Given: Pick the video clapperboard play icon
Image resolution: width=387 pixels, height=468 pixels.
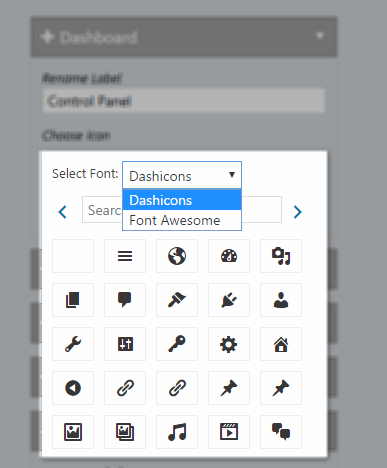Looking at the screenshot, I should pos(229,432).
